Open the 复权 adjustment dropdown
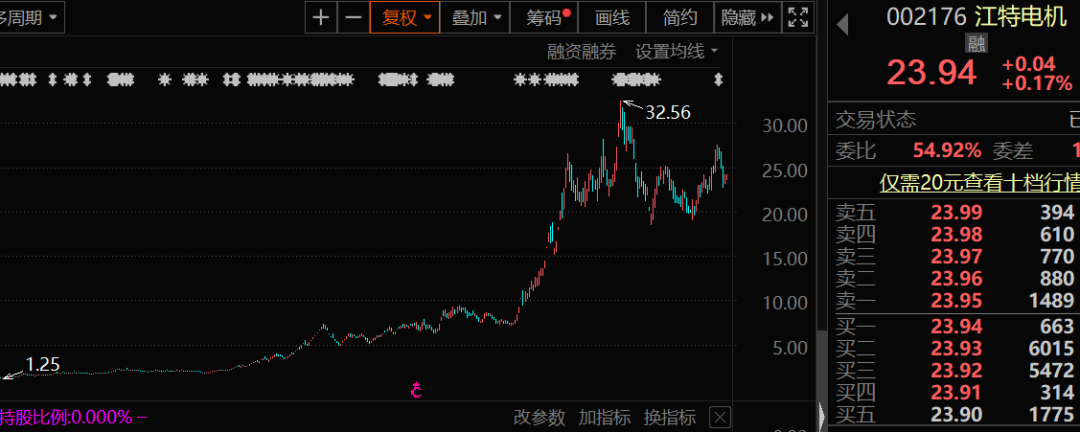1080x432 pixels. [406, 17]
